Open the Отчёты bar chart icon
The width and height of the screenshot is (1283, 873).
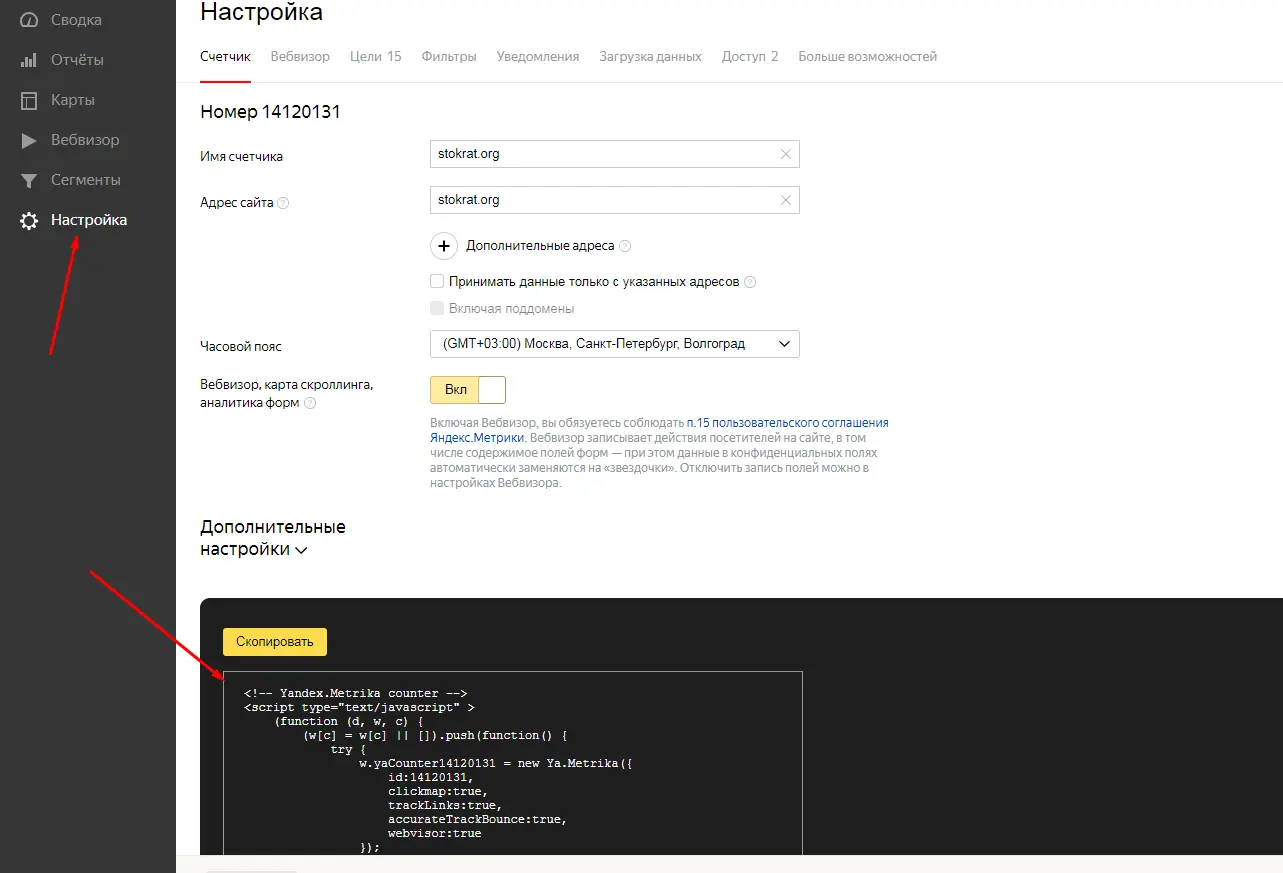click(29, 60)
